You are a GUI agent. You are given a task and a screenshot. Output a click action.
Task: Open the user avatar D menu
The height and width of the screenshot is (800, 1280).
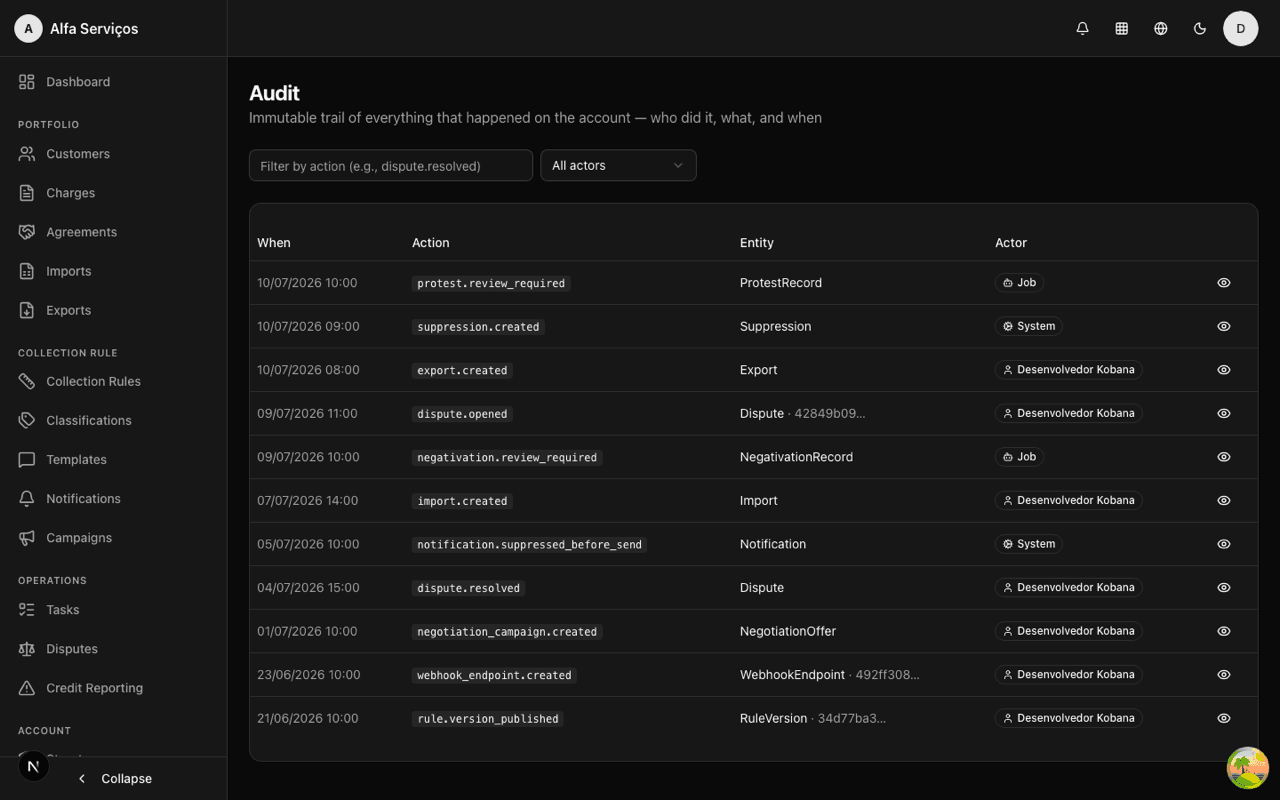pyautogui.click(x=1241, y=28)
